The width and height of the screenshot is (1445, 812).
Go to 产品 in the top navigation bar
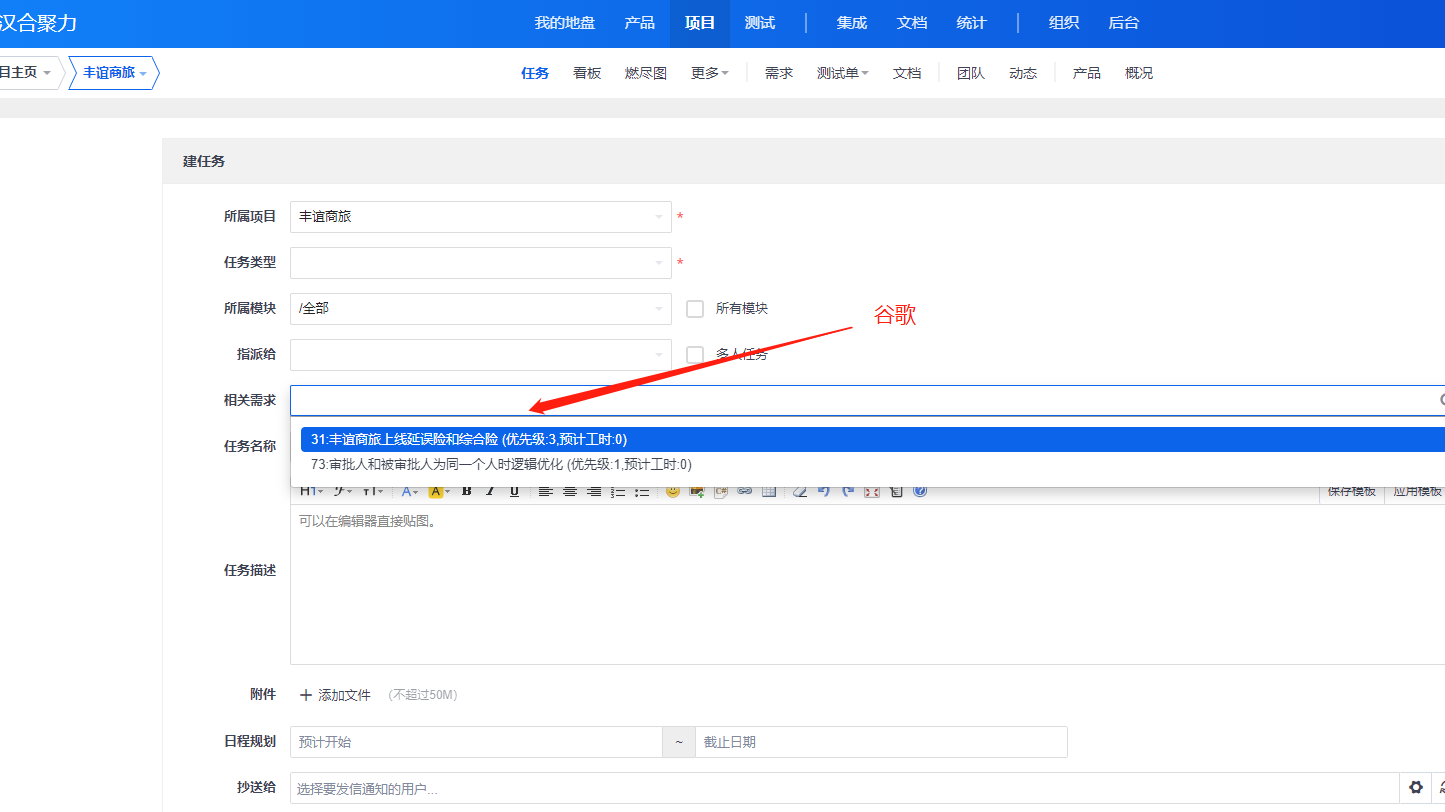[x=640, y=23]
